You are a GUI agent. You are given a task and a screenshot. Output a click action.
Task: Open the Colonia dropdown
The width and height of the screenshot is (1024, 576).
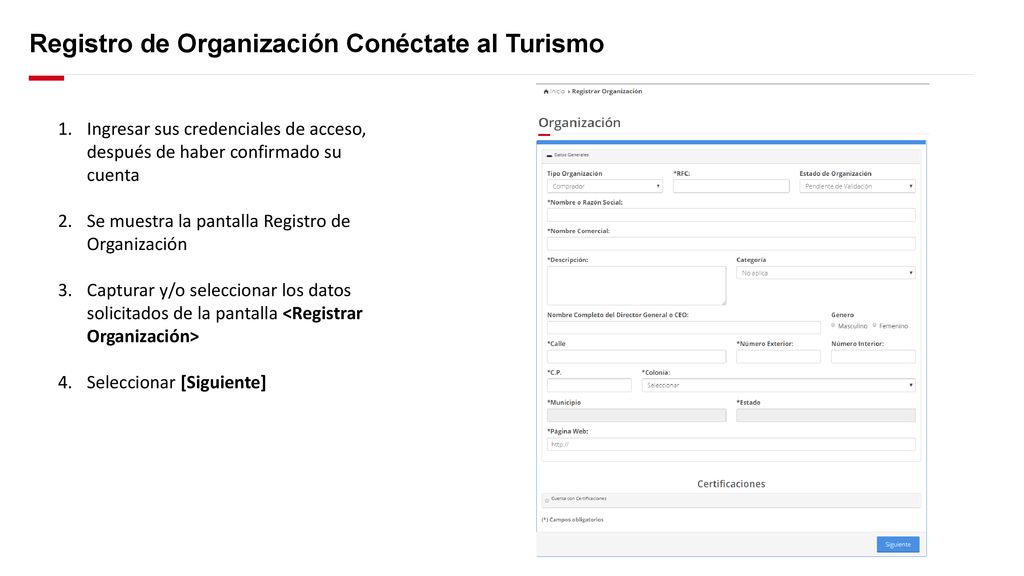778,385
